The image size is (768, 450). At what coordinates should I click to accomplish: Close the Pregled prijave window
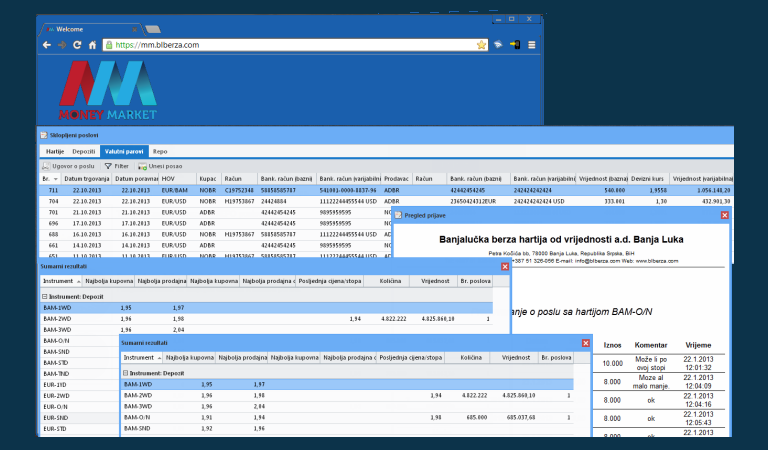[724, 215]
